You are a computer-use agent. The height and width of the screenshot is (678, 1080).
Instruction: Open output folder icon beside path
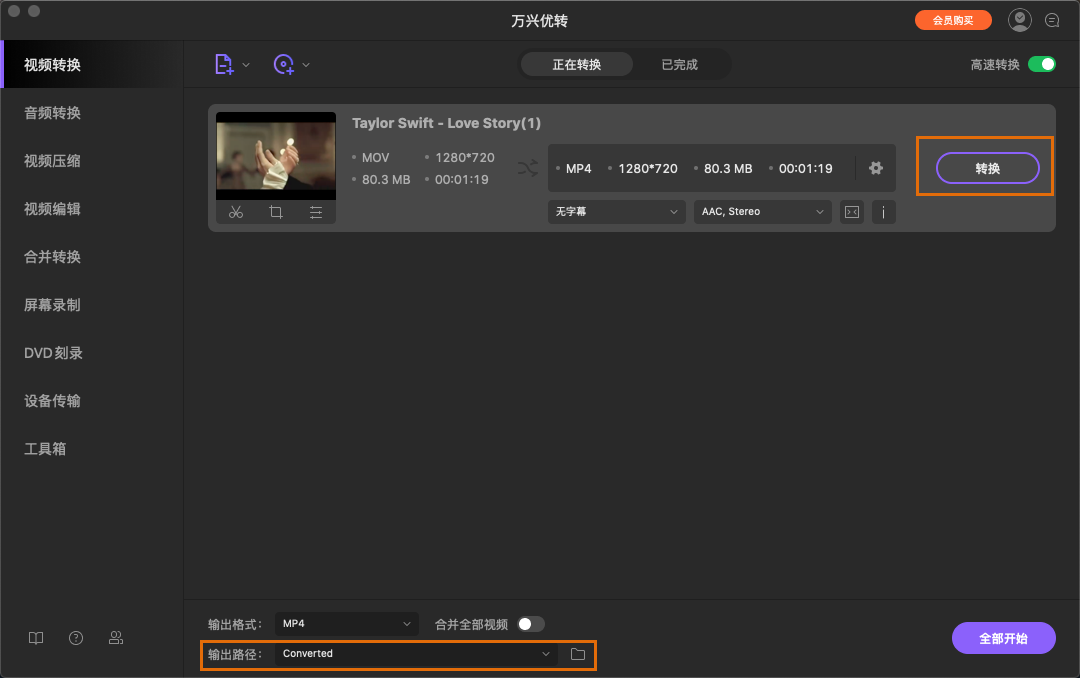pyautogui.click(x=577, y=654)
